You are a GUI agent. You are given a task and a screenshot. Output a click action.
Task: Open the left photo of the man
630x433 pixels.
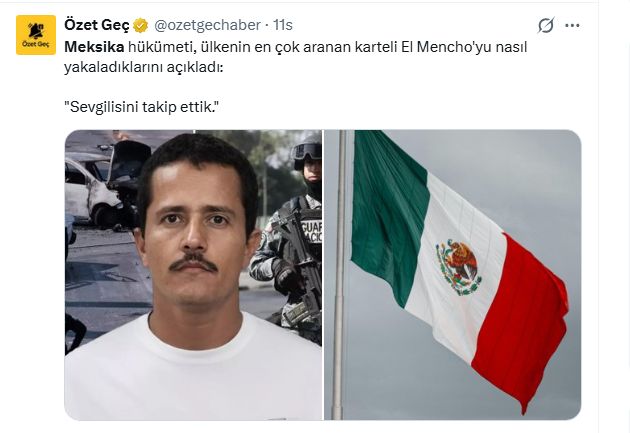193,275
